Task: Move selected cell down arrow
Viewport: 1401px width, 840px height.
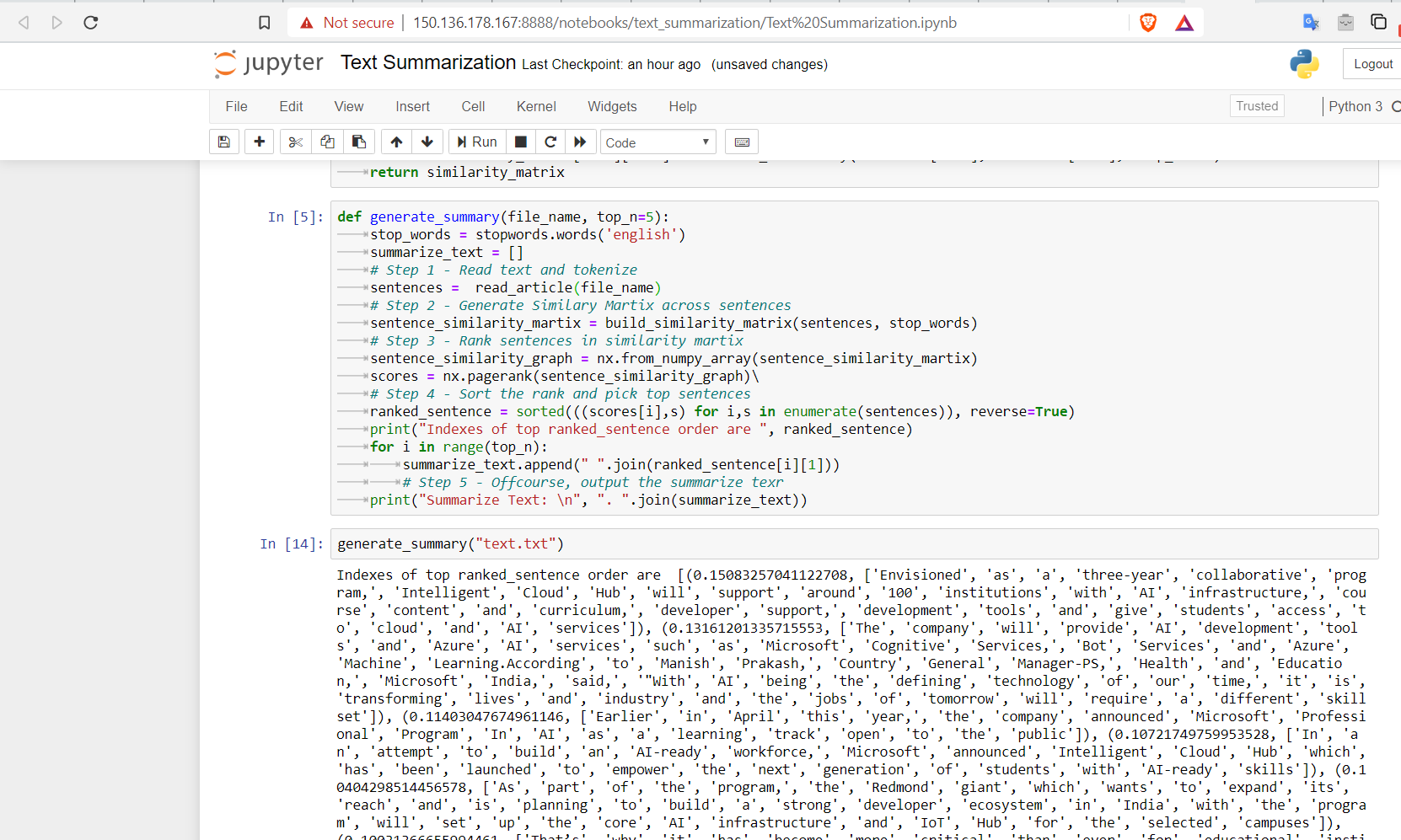Action: [427, 142]
